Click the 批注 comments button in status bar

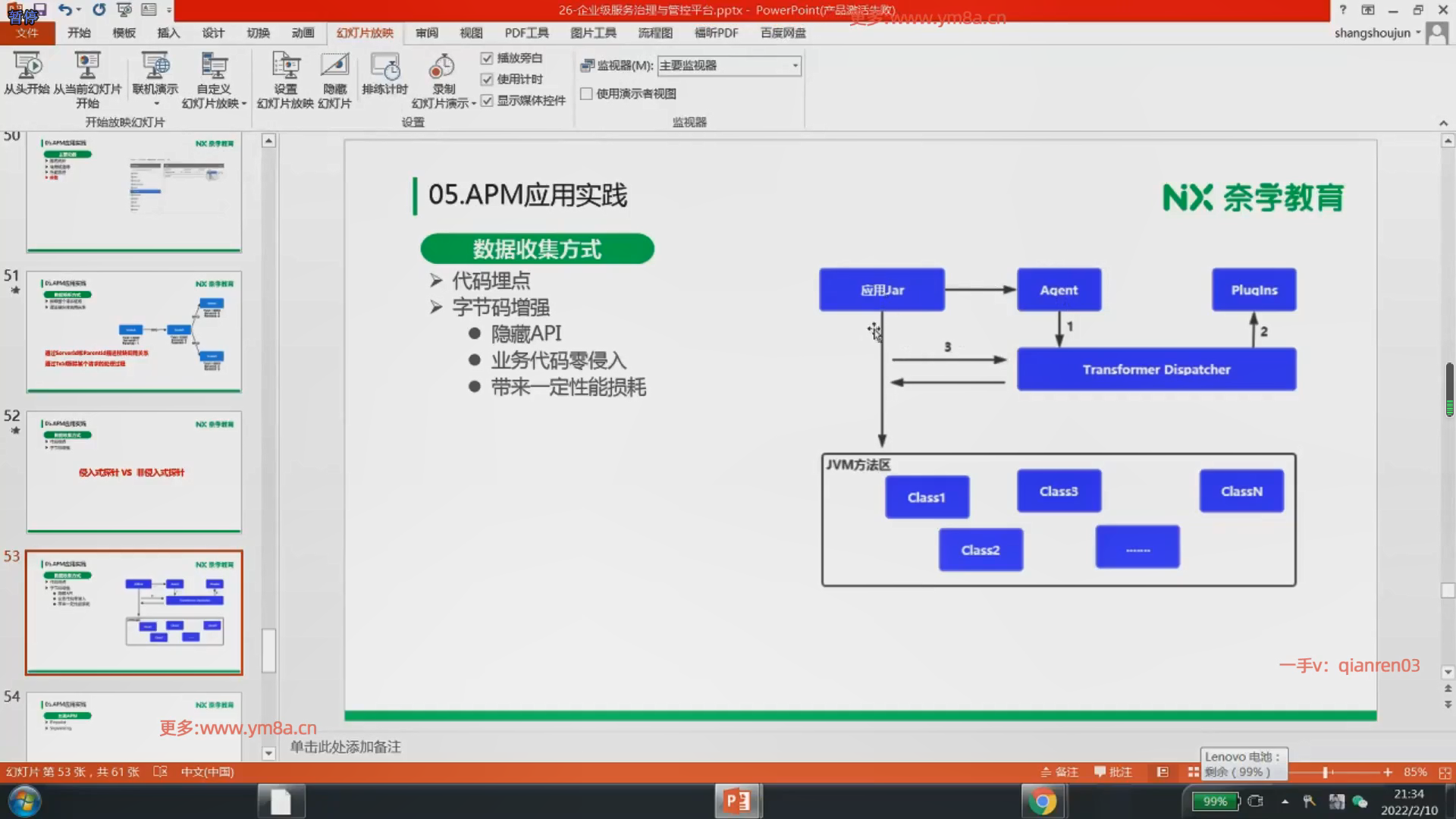coord(1112,772)
